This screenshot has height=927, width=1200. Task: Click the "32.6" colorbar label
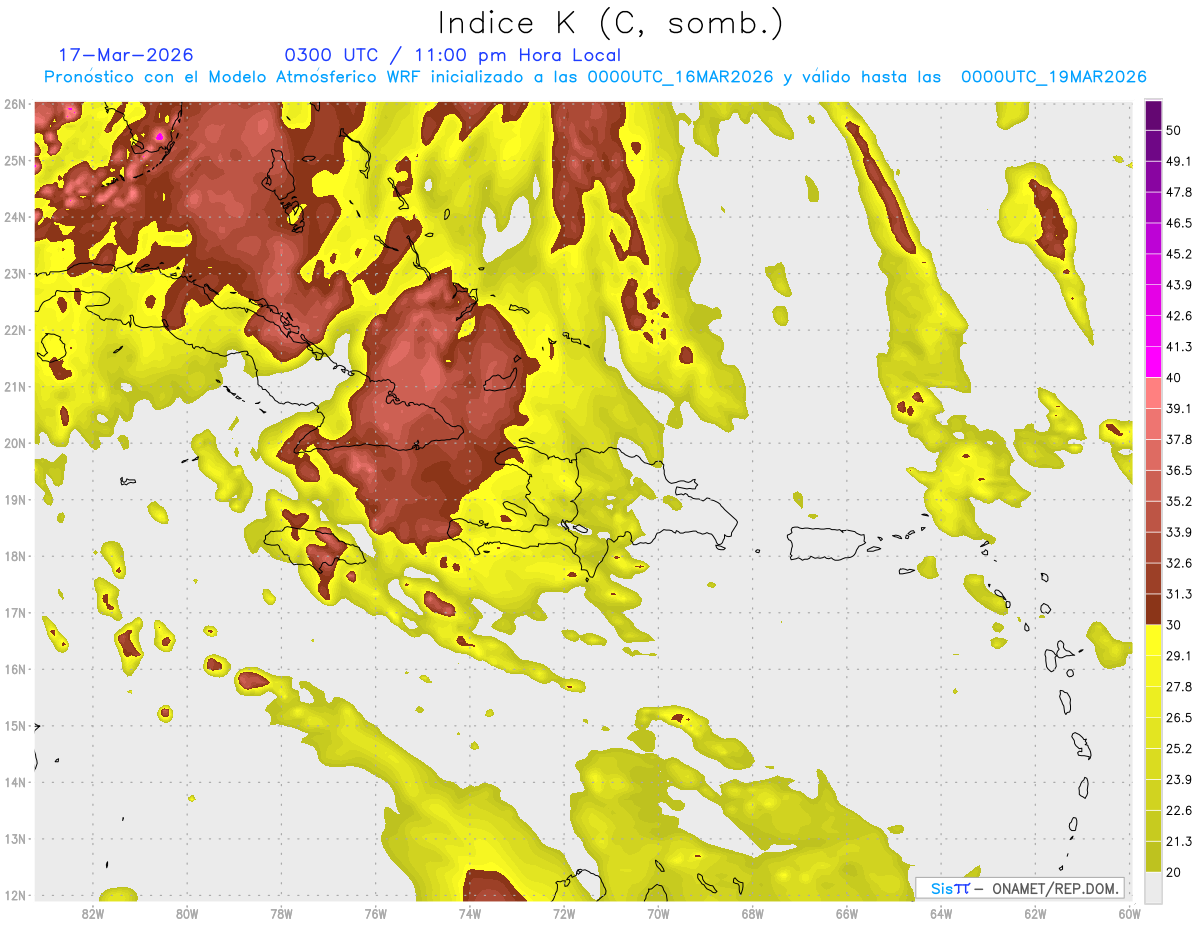tap(1179, 563)
